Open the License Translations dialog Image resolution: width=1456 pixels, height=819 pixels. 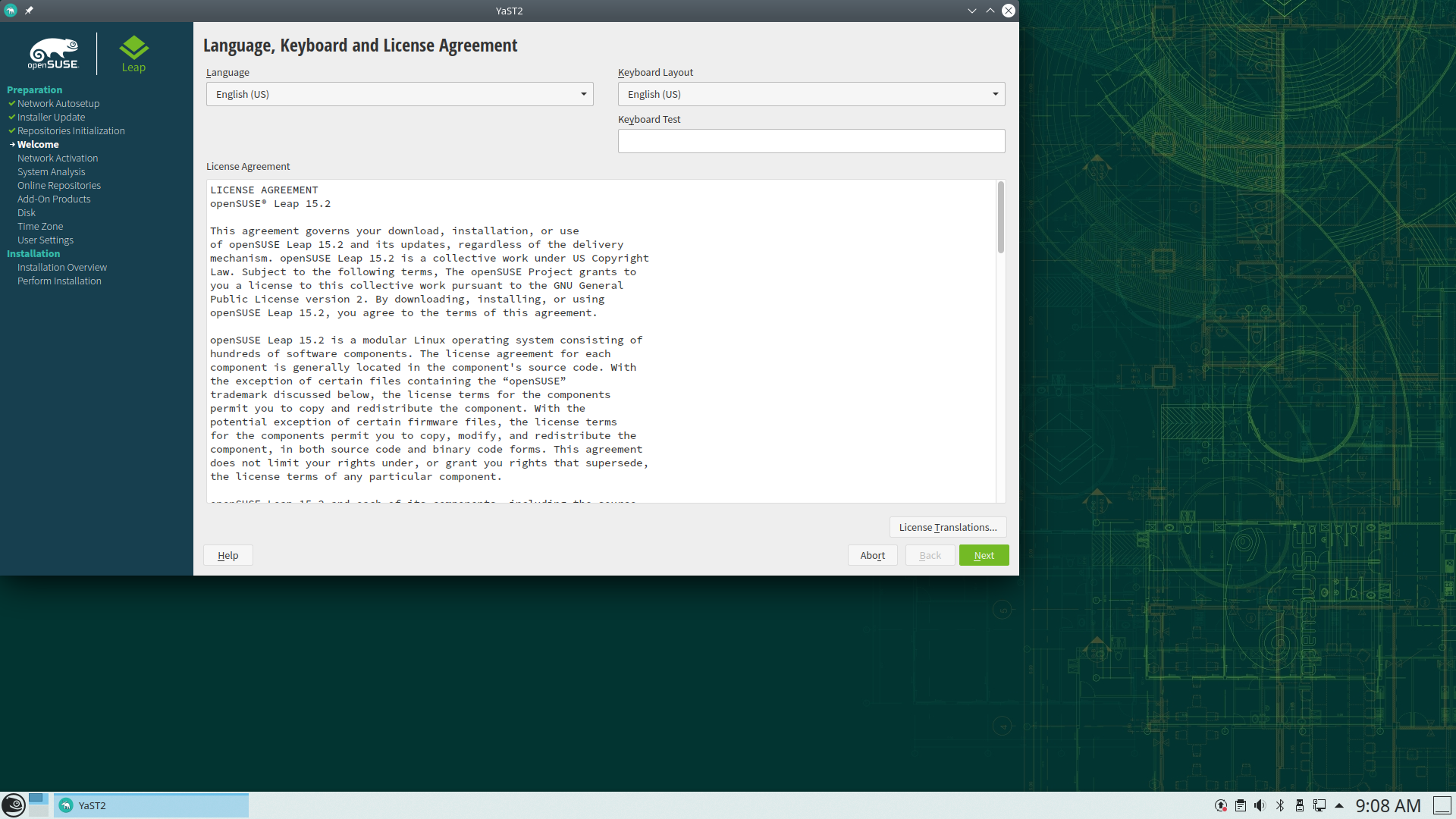tap(947, 527)
